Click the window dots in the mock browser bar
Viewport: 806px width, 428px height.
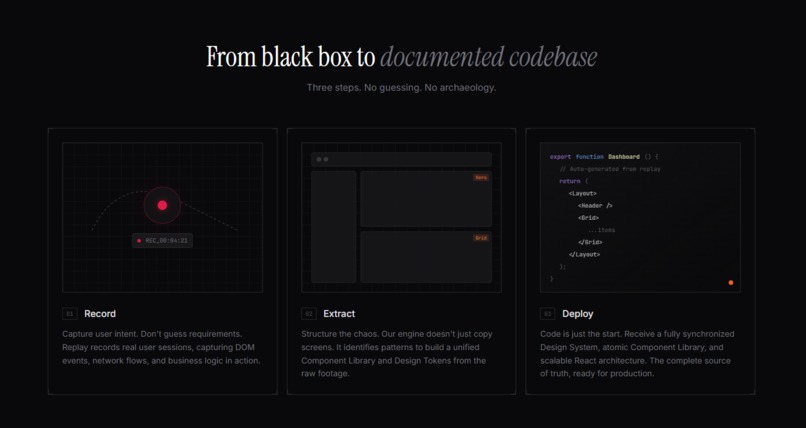[x=322, y=159]
